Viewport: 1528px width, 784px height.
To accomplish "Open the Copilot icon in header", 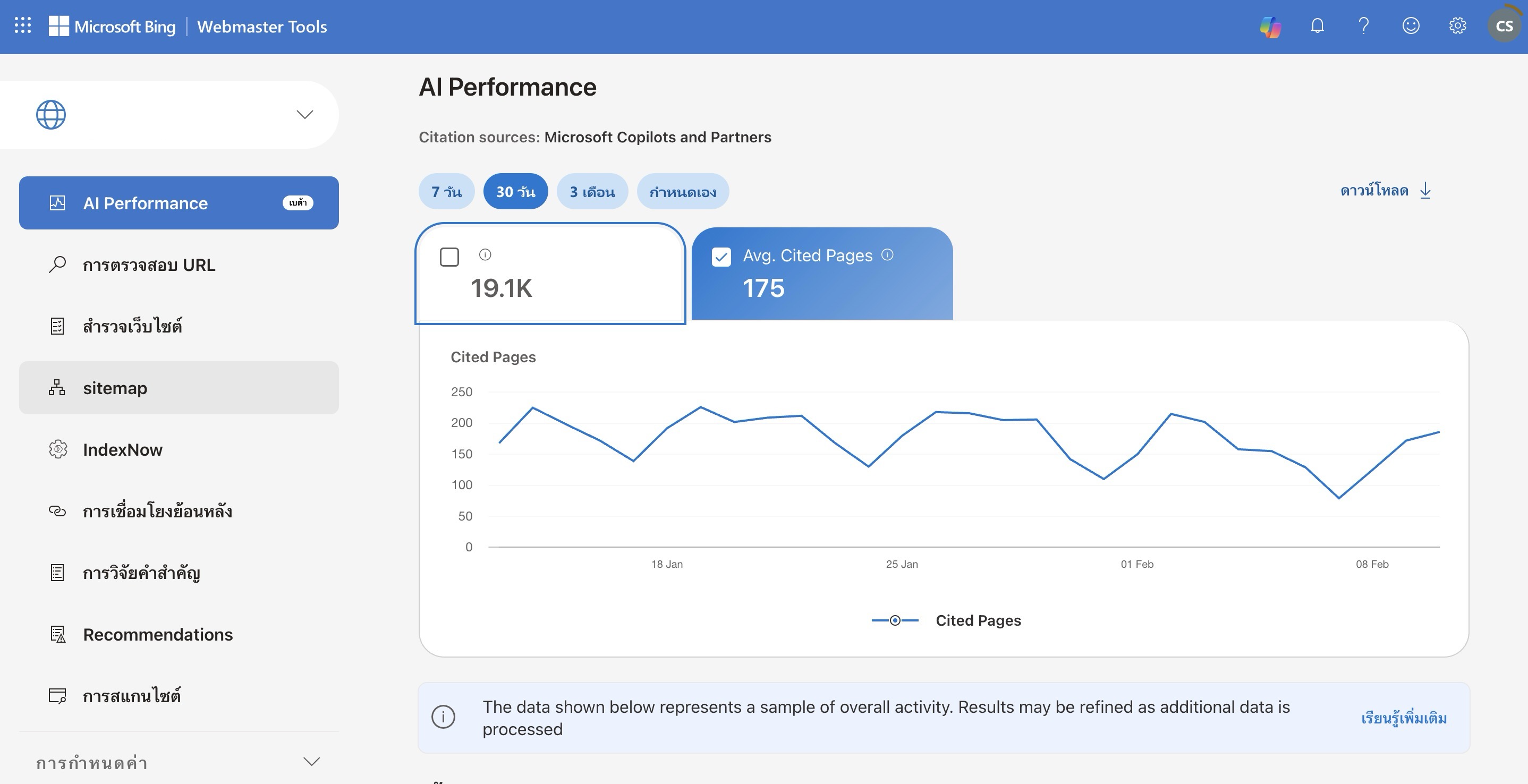I will point(1270,27).
